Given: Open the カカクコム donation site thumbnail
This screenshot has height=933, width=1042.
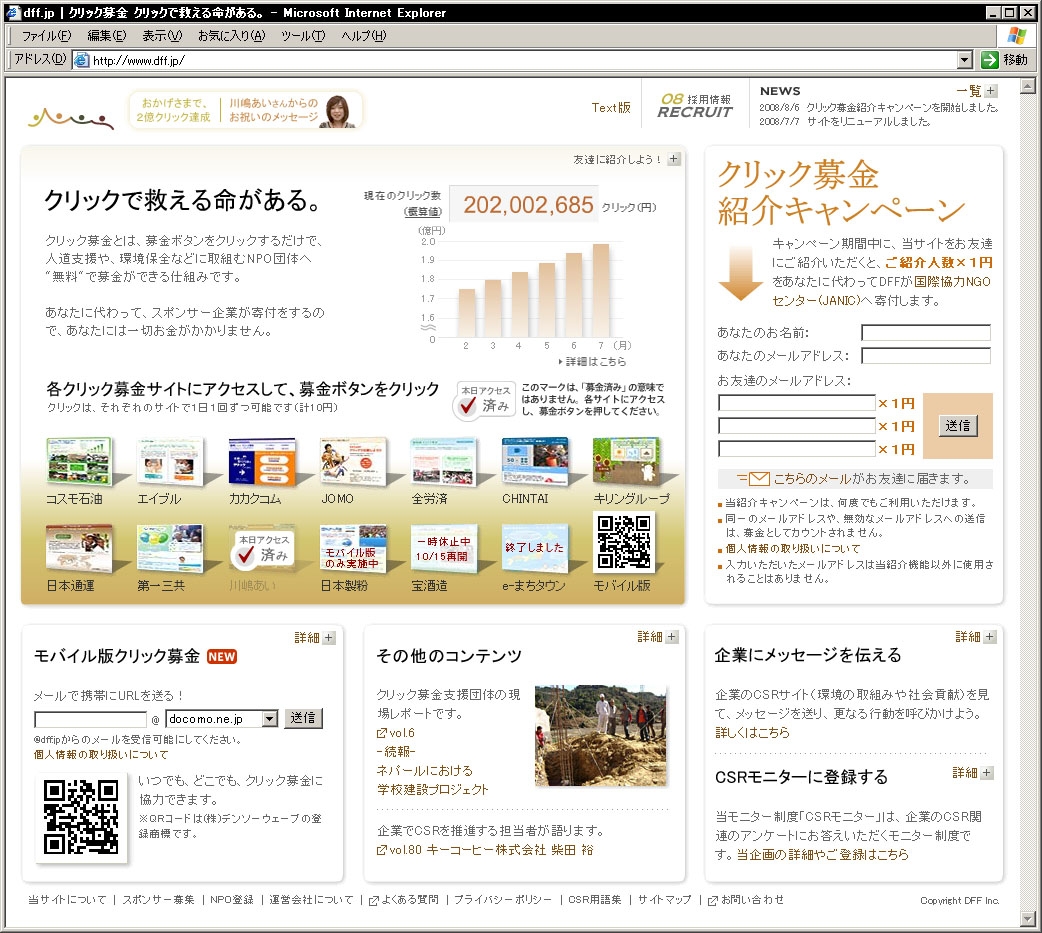Looking at the screenshot, I should [262, 461].
